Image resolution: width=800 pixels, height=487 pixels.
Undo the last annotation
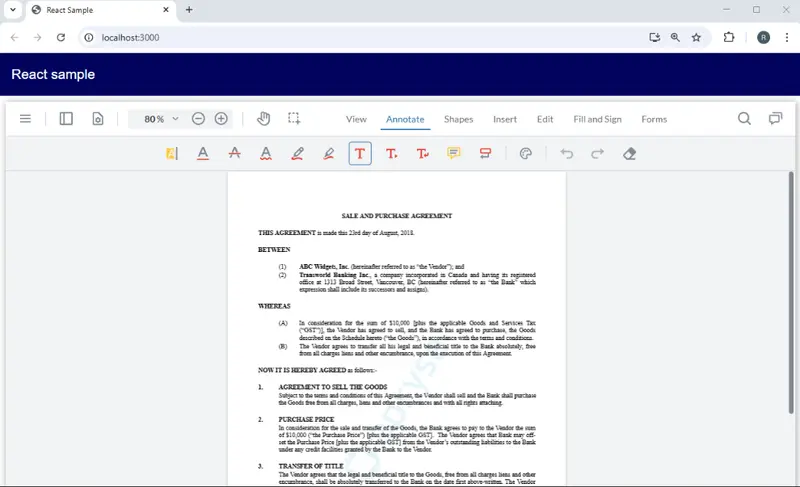click(566, 153)
